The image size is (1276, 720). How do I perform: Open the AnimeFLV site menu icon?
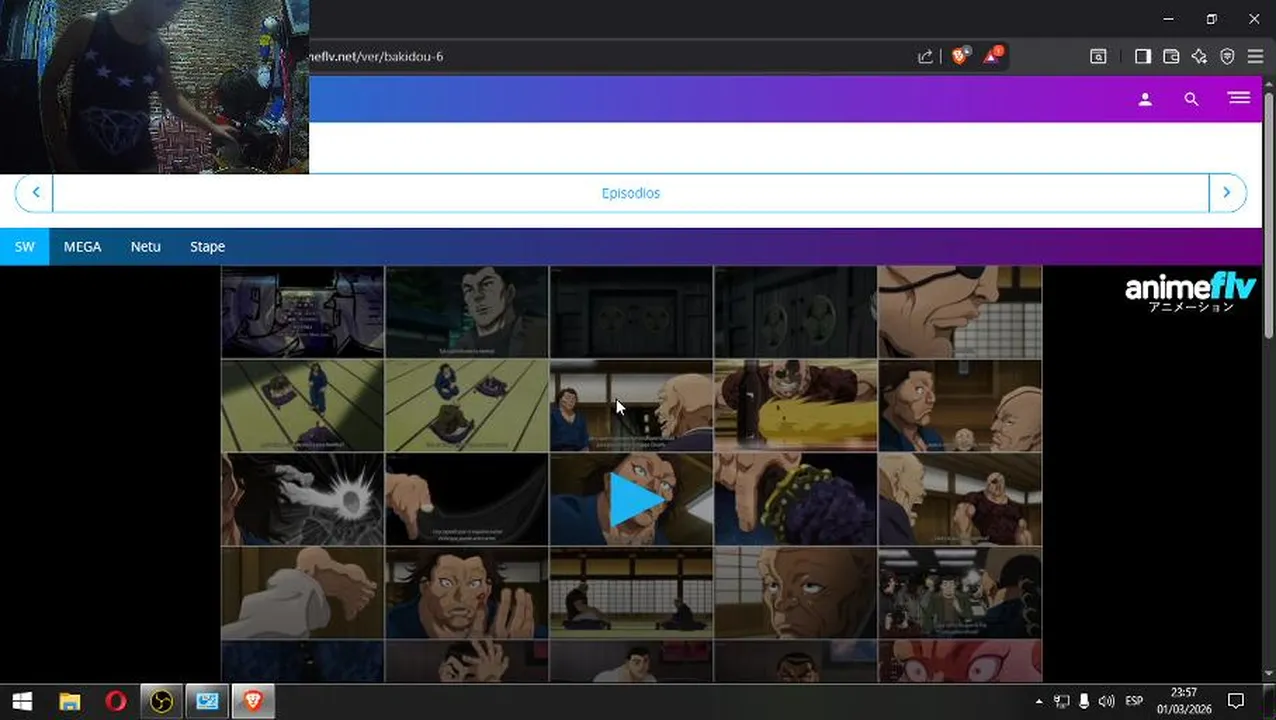[1239, 98]
